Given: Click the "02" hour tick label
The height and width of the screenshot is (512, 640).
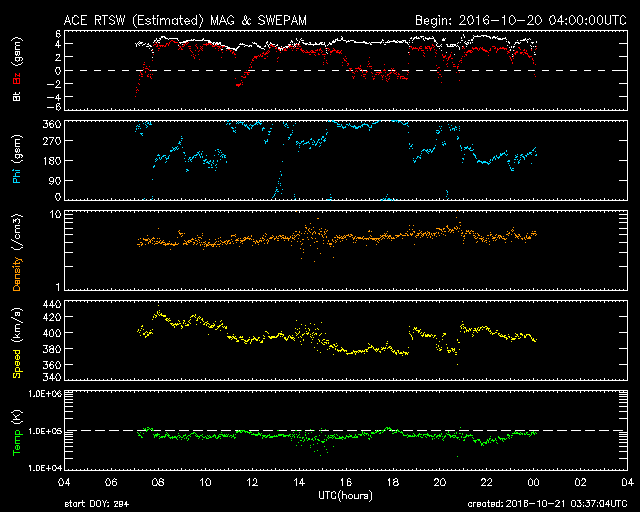Looking at the screenshot, I should pos(580,483).
